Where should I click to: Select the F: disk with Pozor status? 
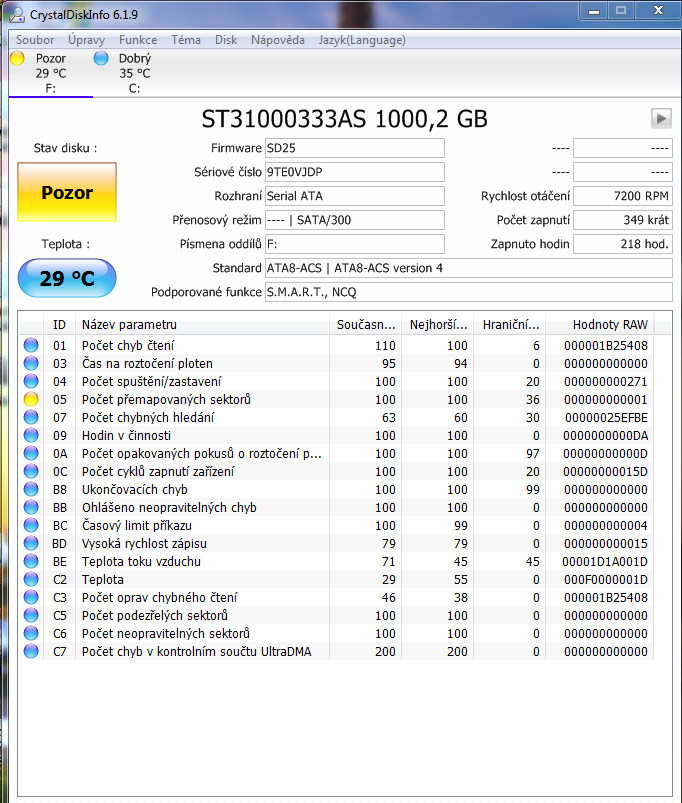coord(51,73)
